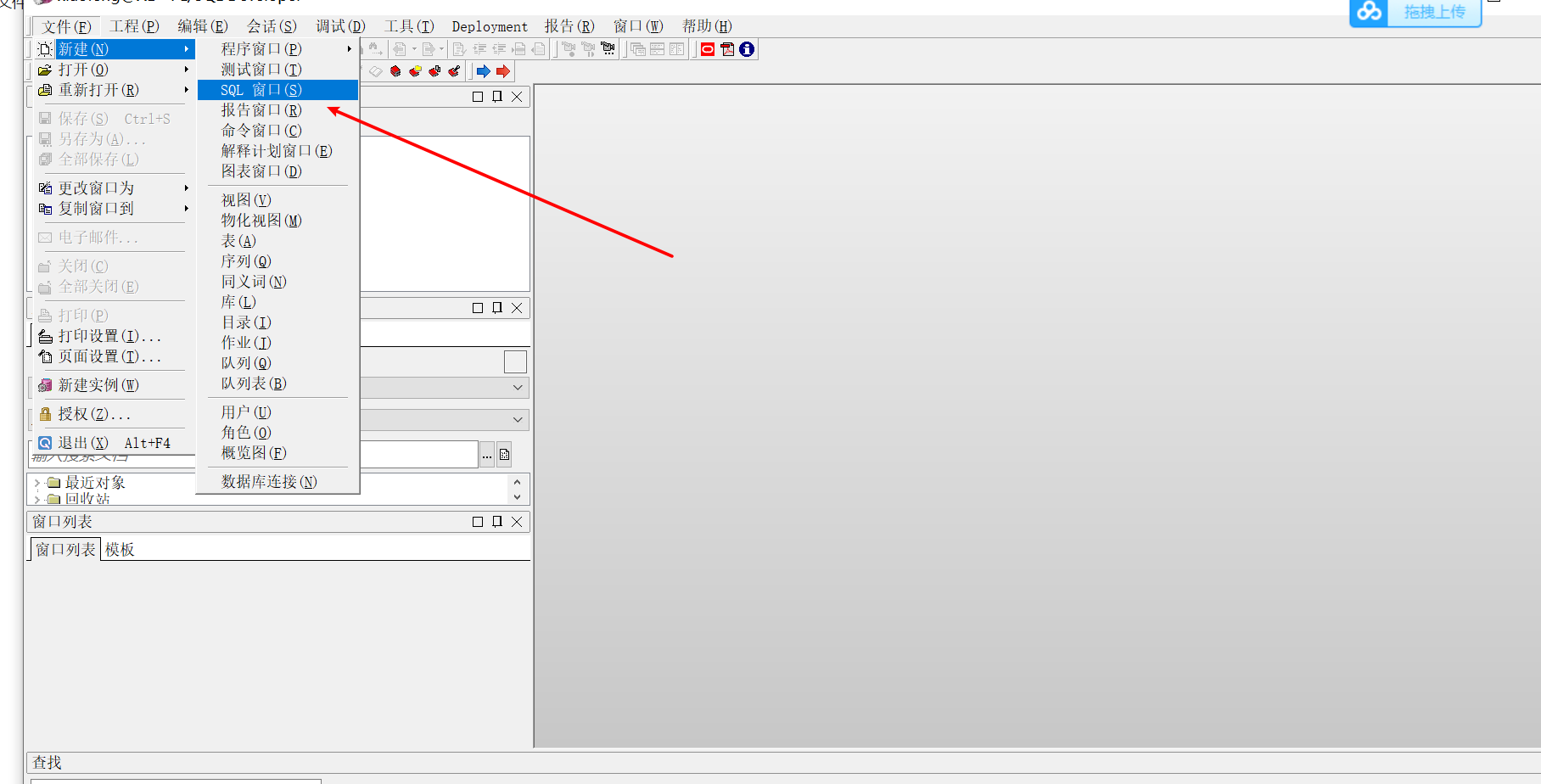The height and width of the screenshot is (784, 1541).
Task: Click the small empty square box above combo boxes
Action: (515, 362)
